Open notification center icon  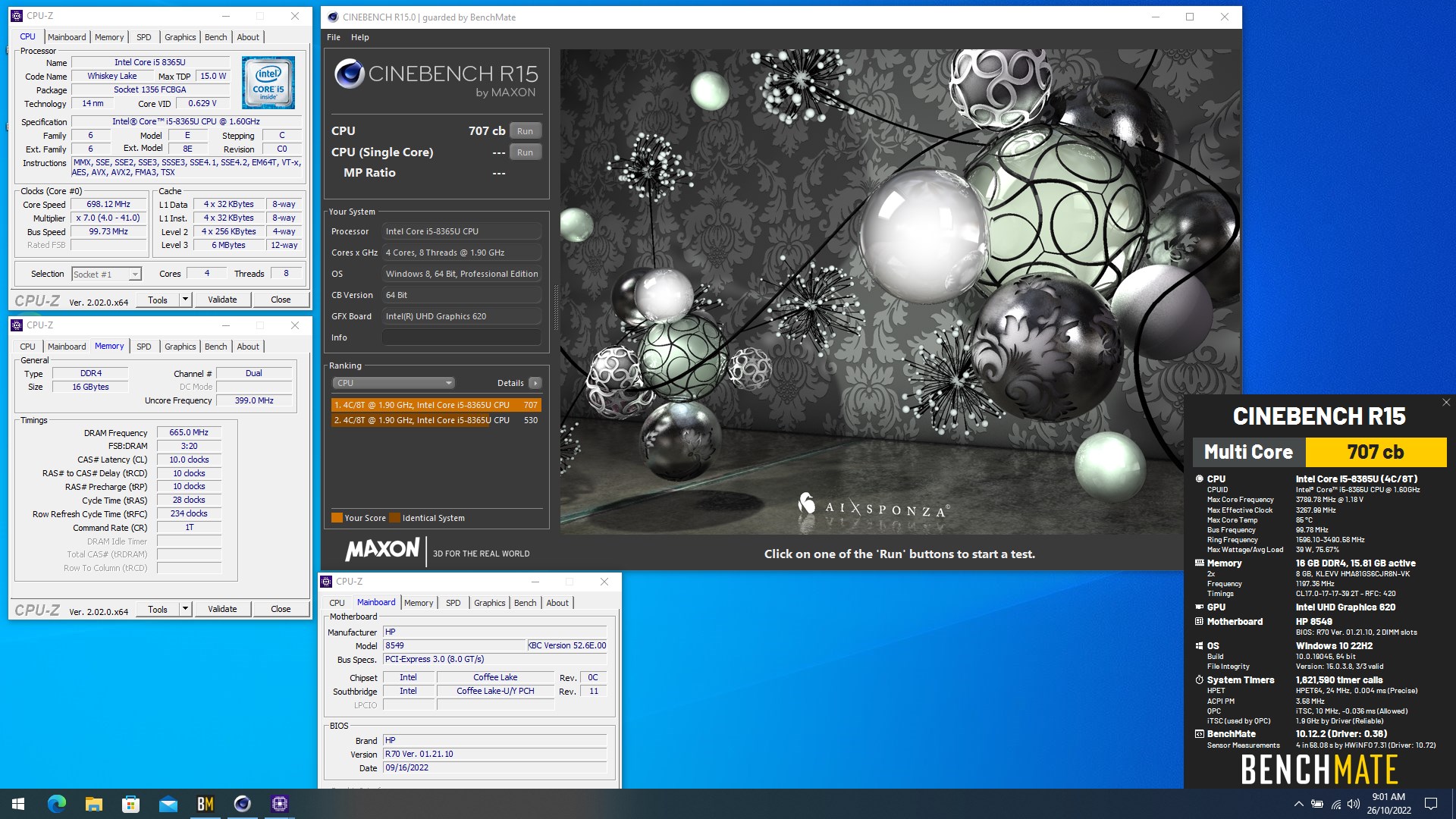1431,804
